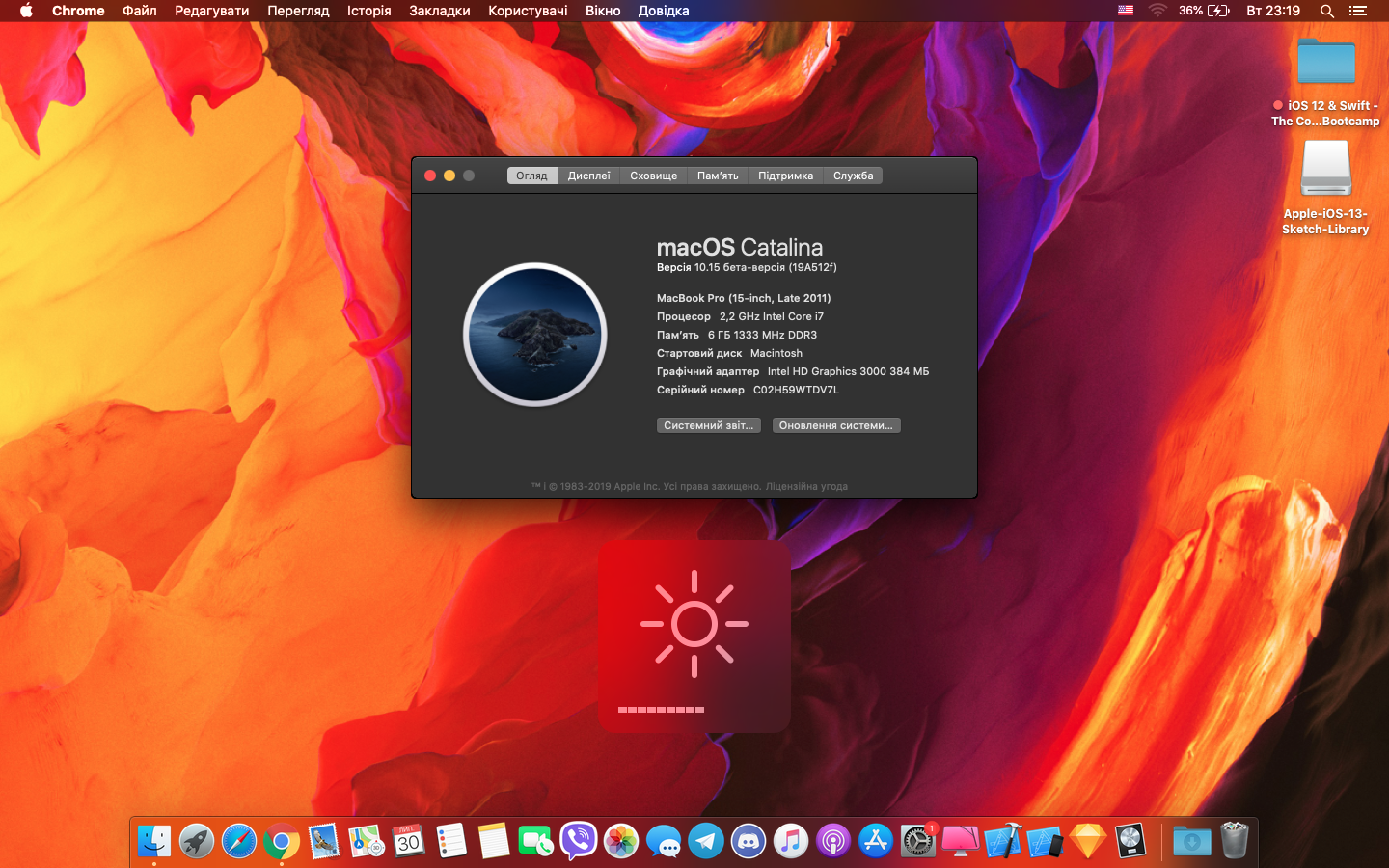Viewport: 1389px width, 868px height.
Task: Open the Trash in Dock
Action: pyautogui.click(x=1235, y=841)
